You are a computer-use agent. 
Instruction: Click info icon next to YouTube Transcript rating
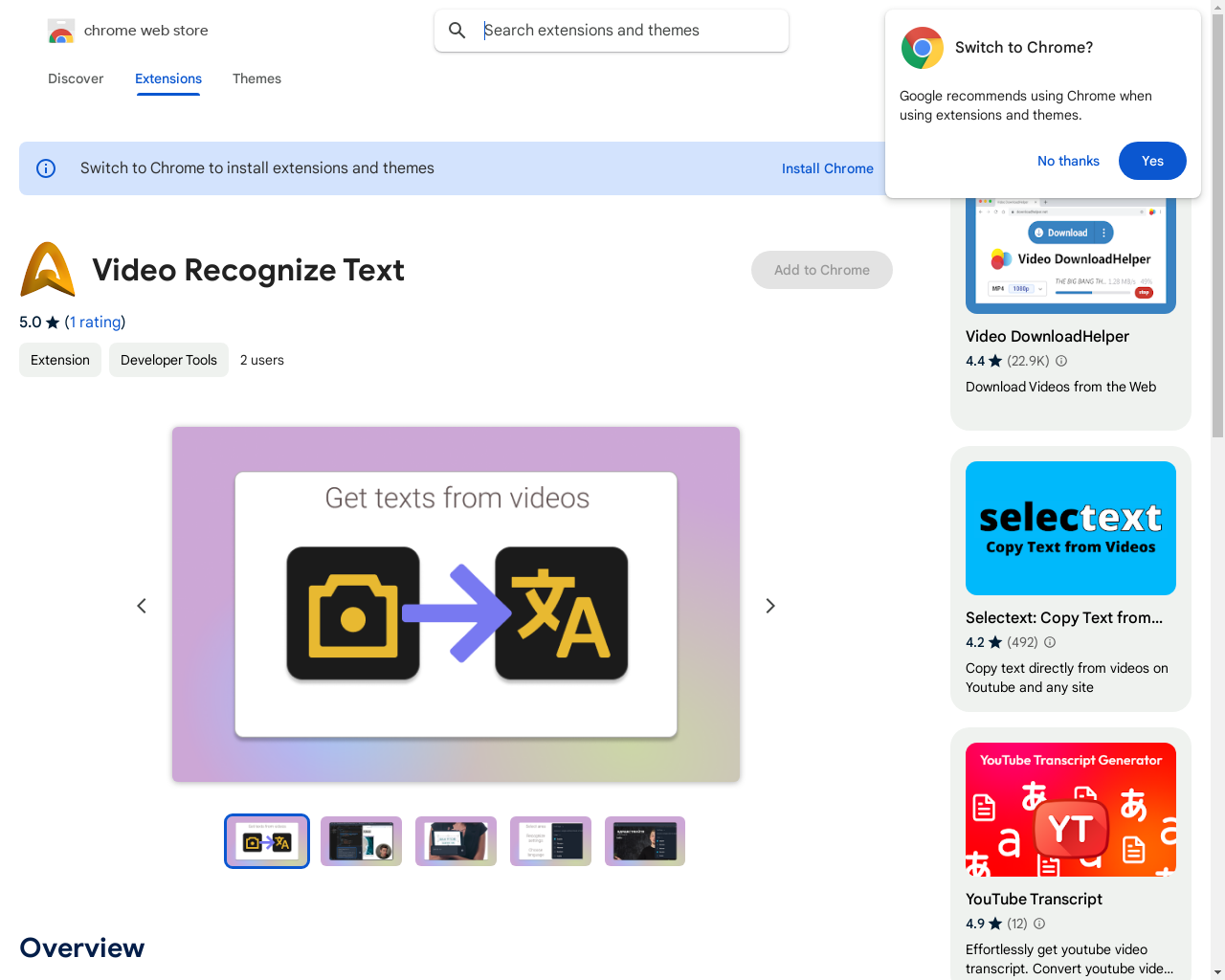click(1039, 924)
